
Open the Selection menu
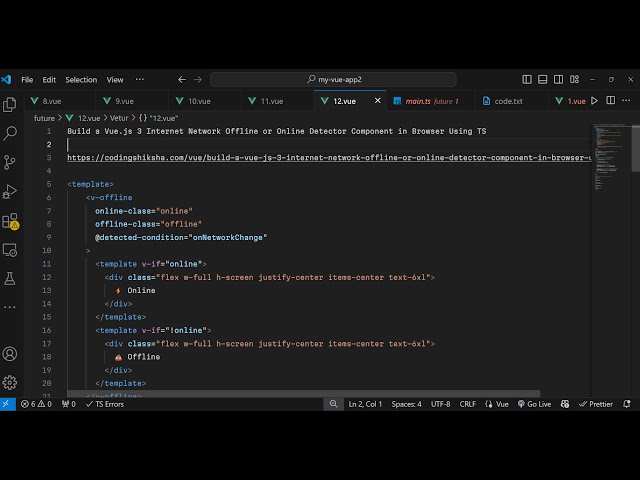coord(81,80)
